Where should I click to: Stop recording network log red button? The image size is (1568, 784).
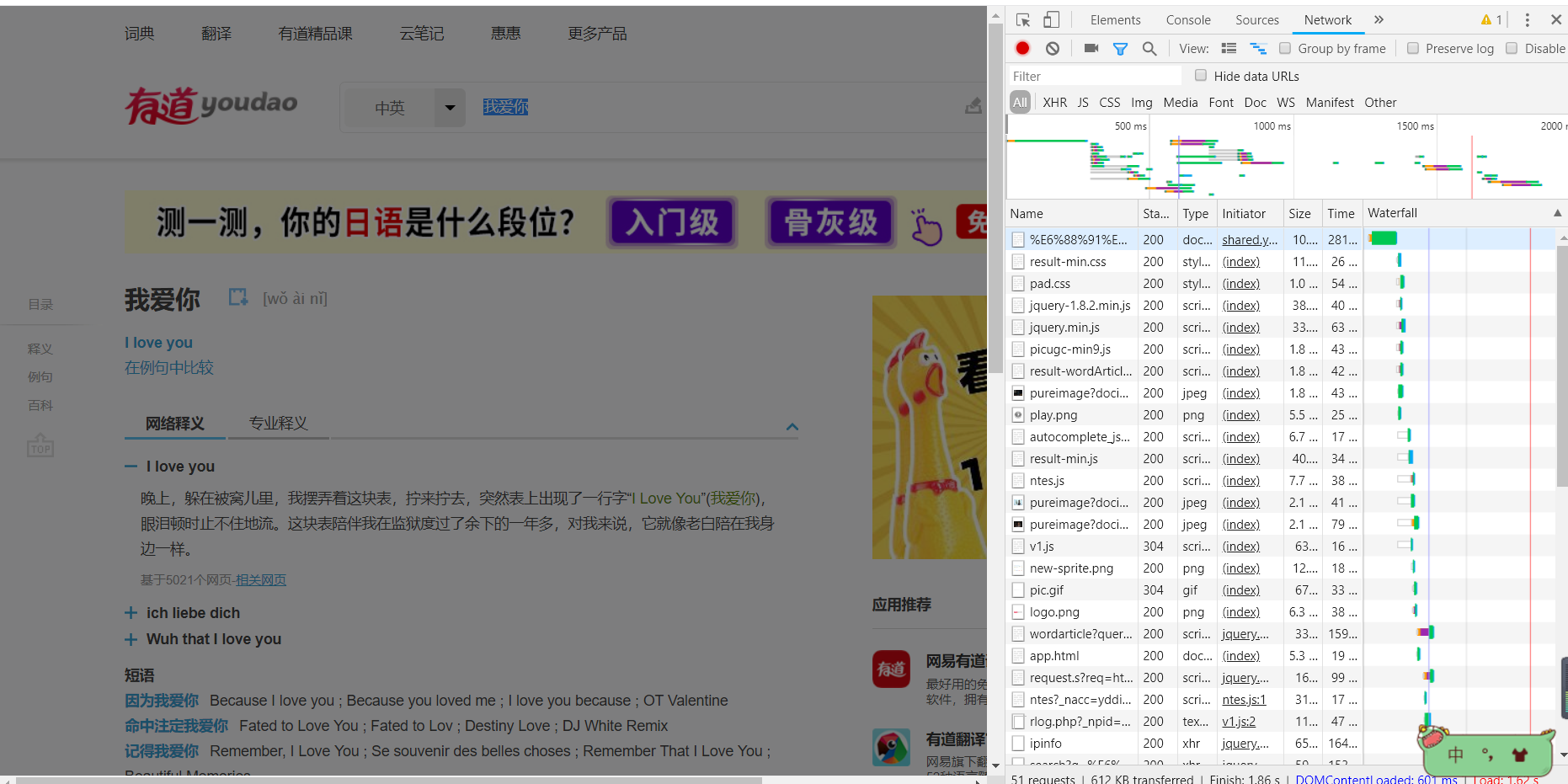tap(1022, 48)
